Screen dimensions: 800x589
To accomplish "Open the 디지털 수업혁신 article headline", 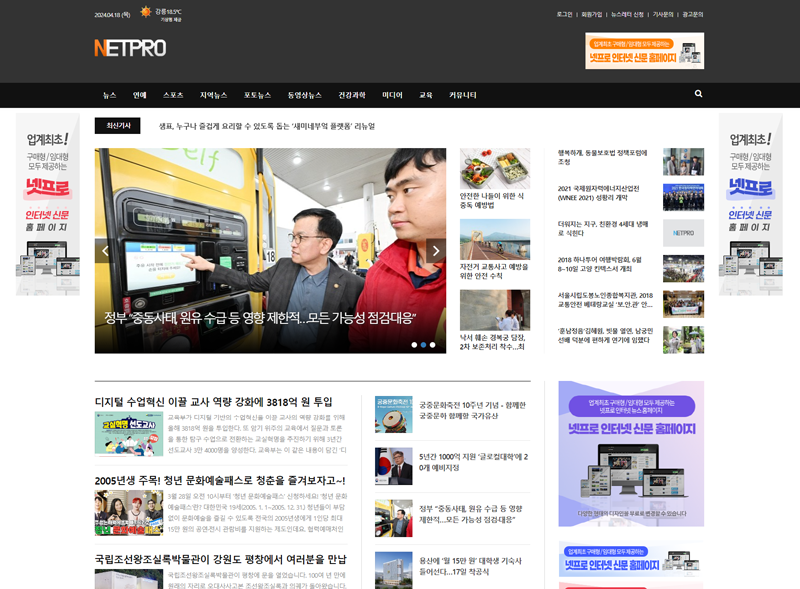I will [213, 401].
